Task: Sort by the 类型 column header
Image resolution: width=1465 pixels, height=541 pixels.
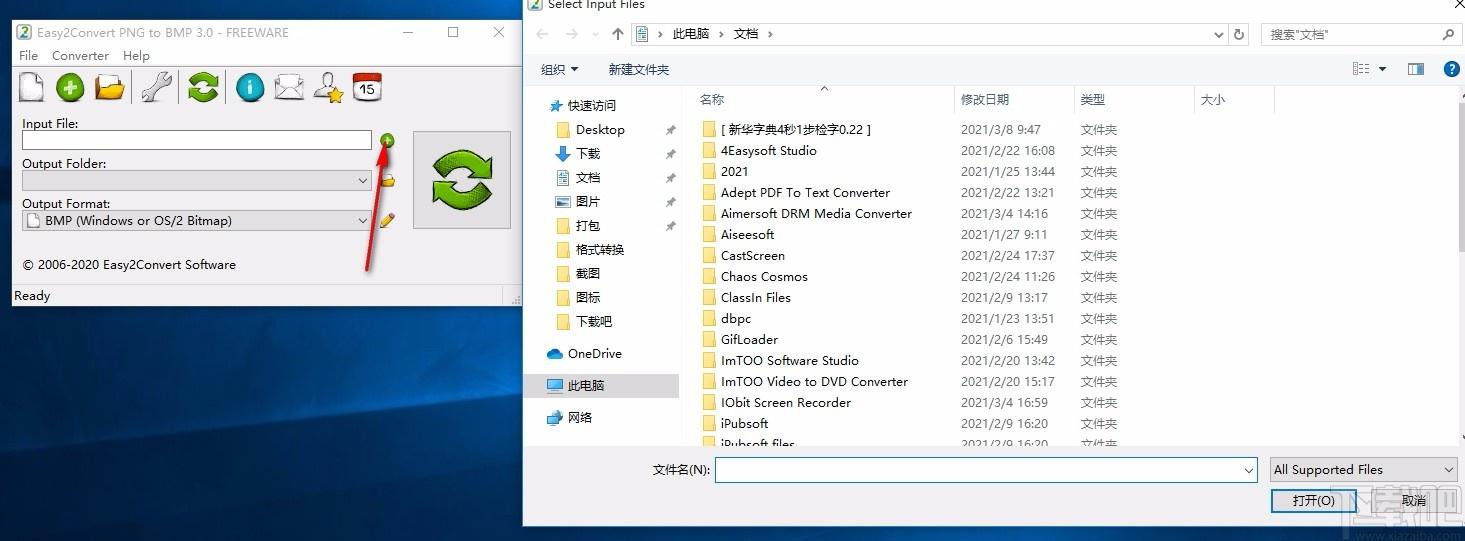Action: (1092, 99)
